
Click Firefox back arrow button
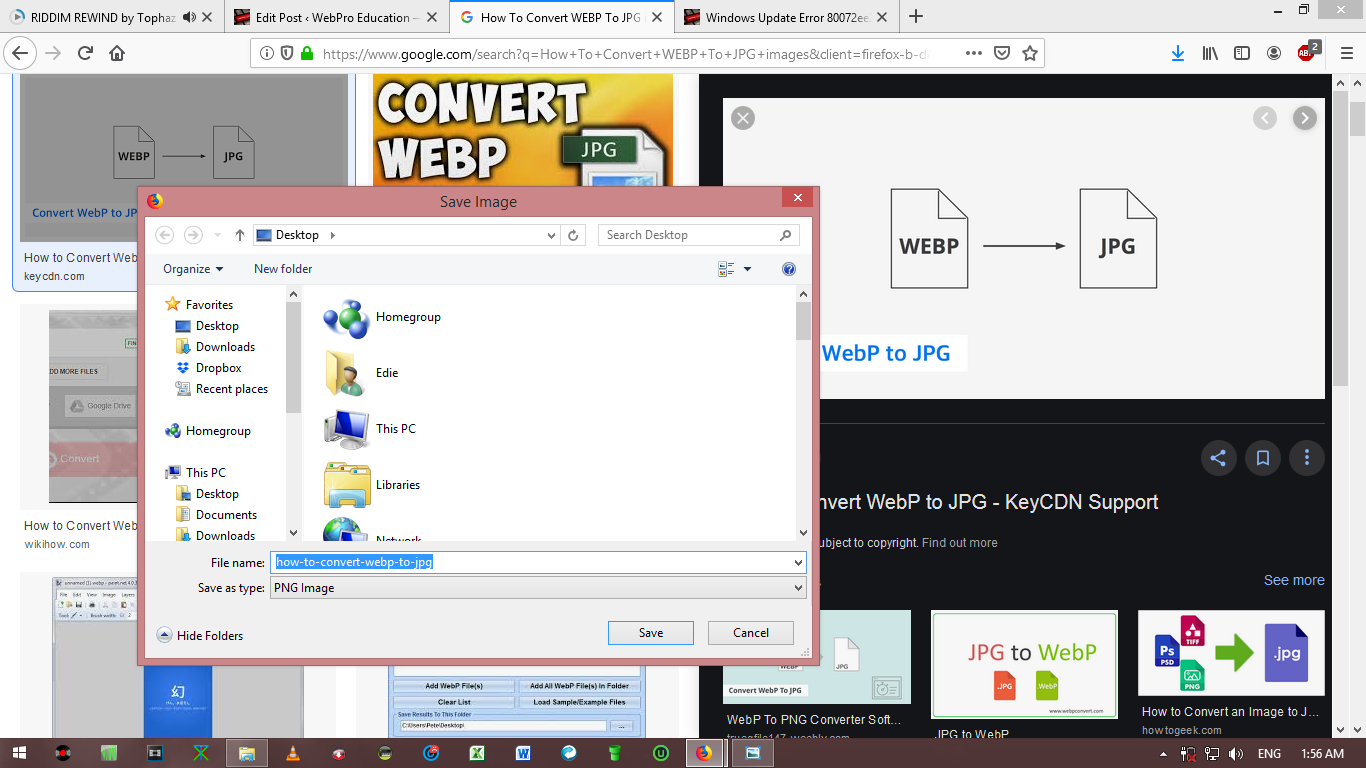21,53
